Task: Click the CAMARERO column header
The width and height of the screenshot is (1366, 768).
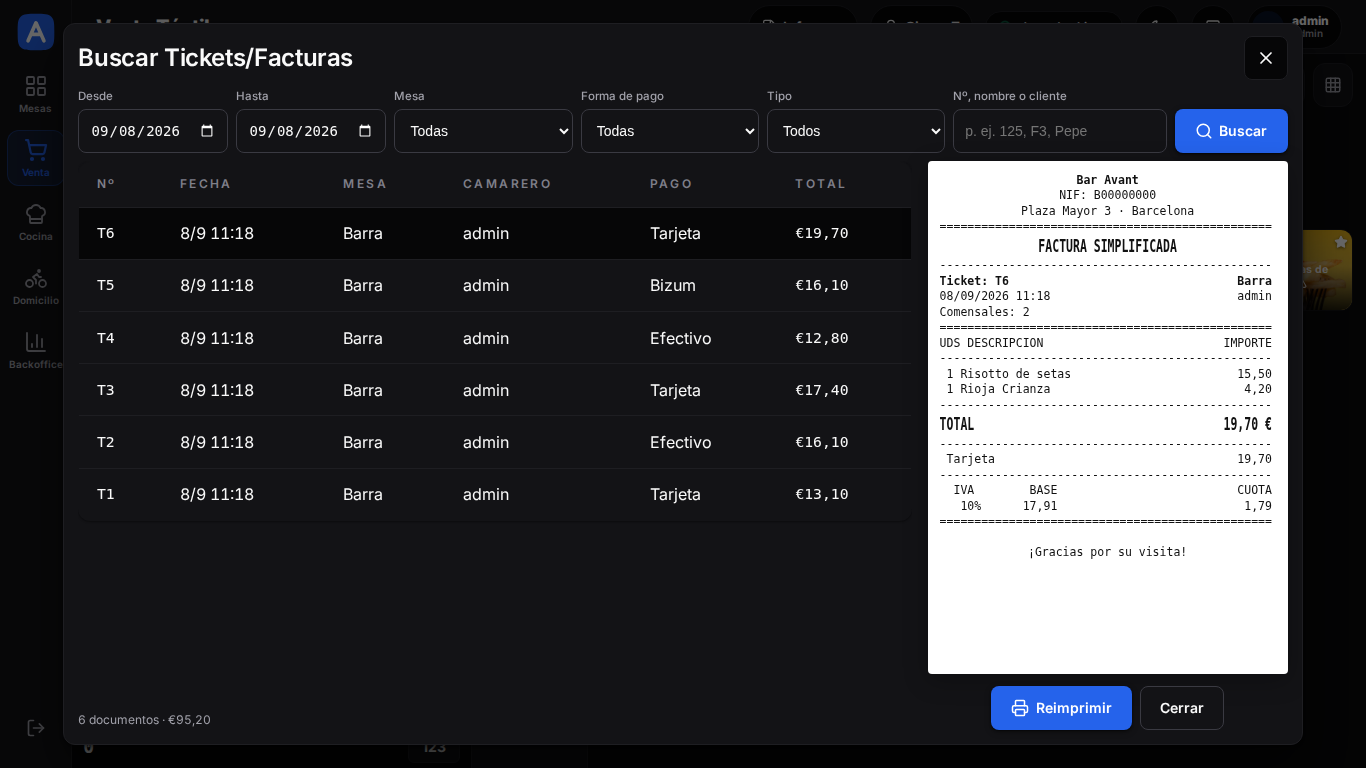Action: pyautogui.click(x=507, y=184)
